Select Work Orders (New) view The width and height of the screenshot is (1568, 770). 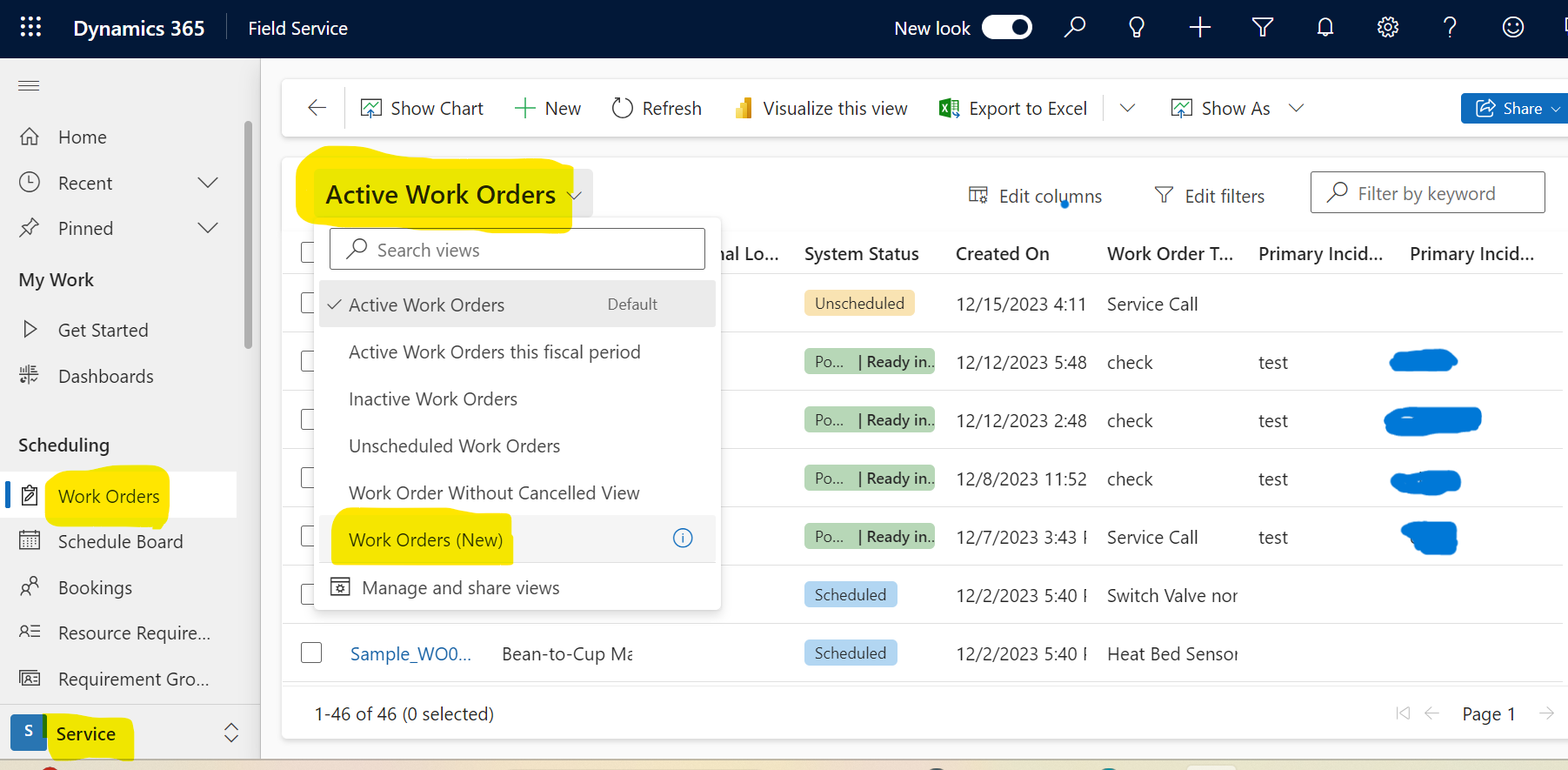click(x=517, y=539)
